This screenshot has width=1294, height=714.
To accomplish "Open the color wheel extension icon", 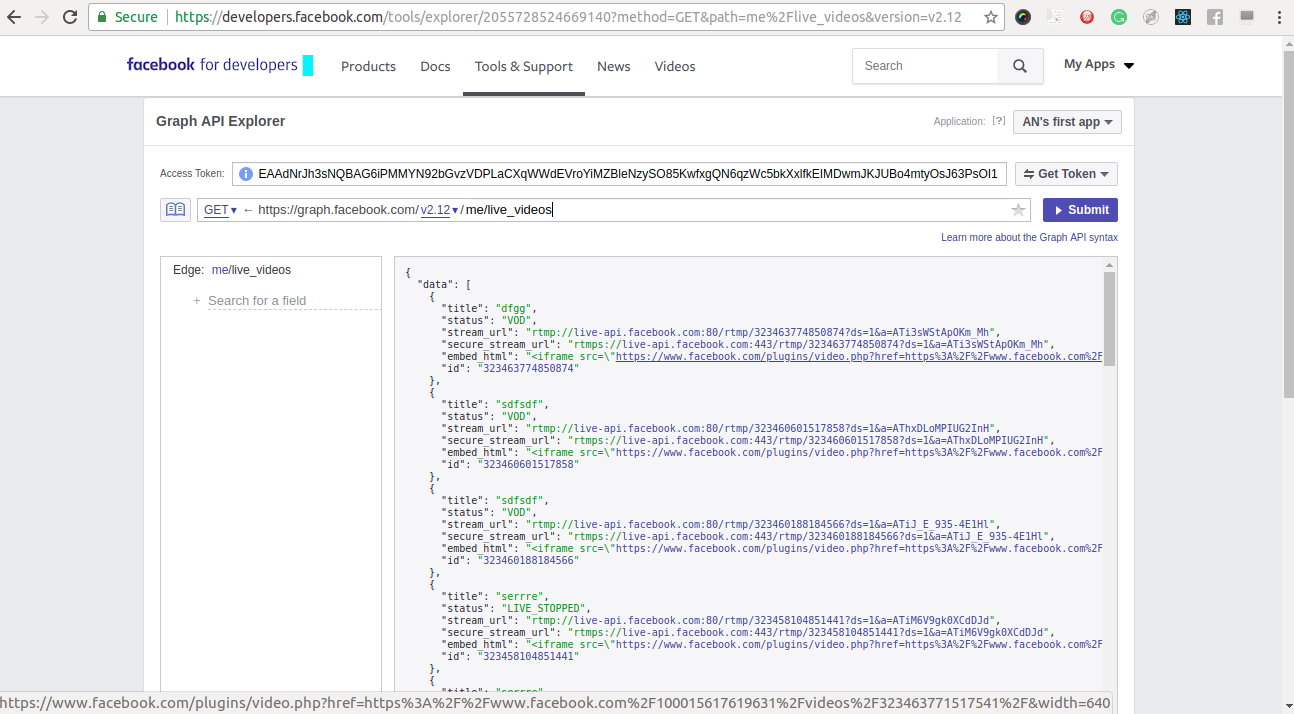I will click(x=1023, y=17).
